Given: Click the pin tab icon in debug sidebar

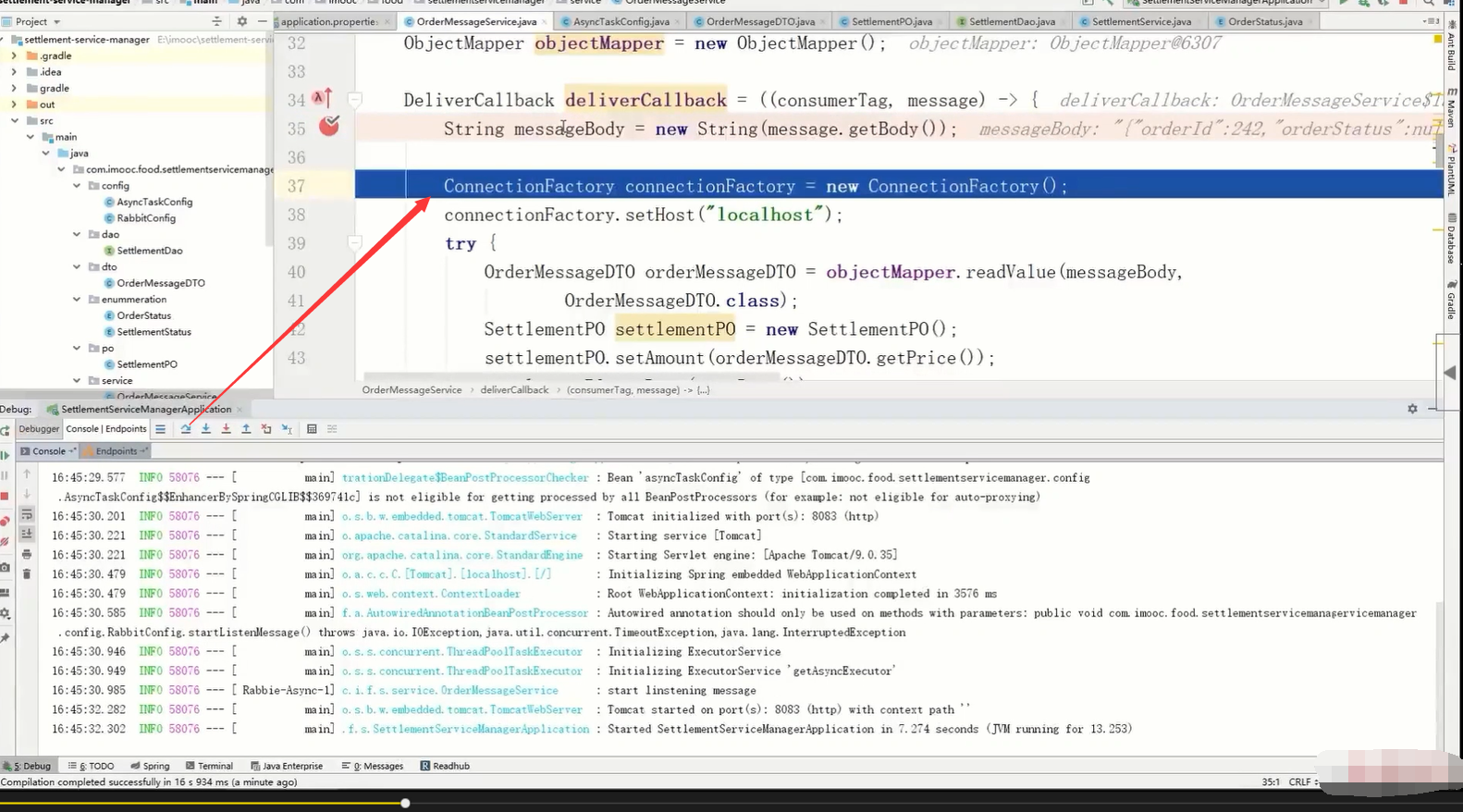Looking at the screenshot, I should click(x=5, y=638).
